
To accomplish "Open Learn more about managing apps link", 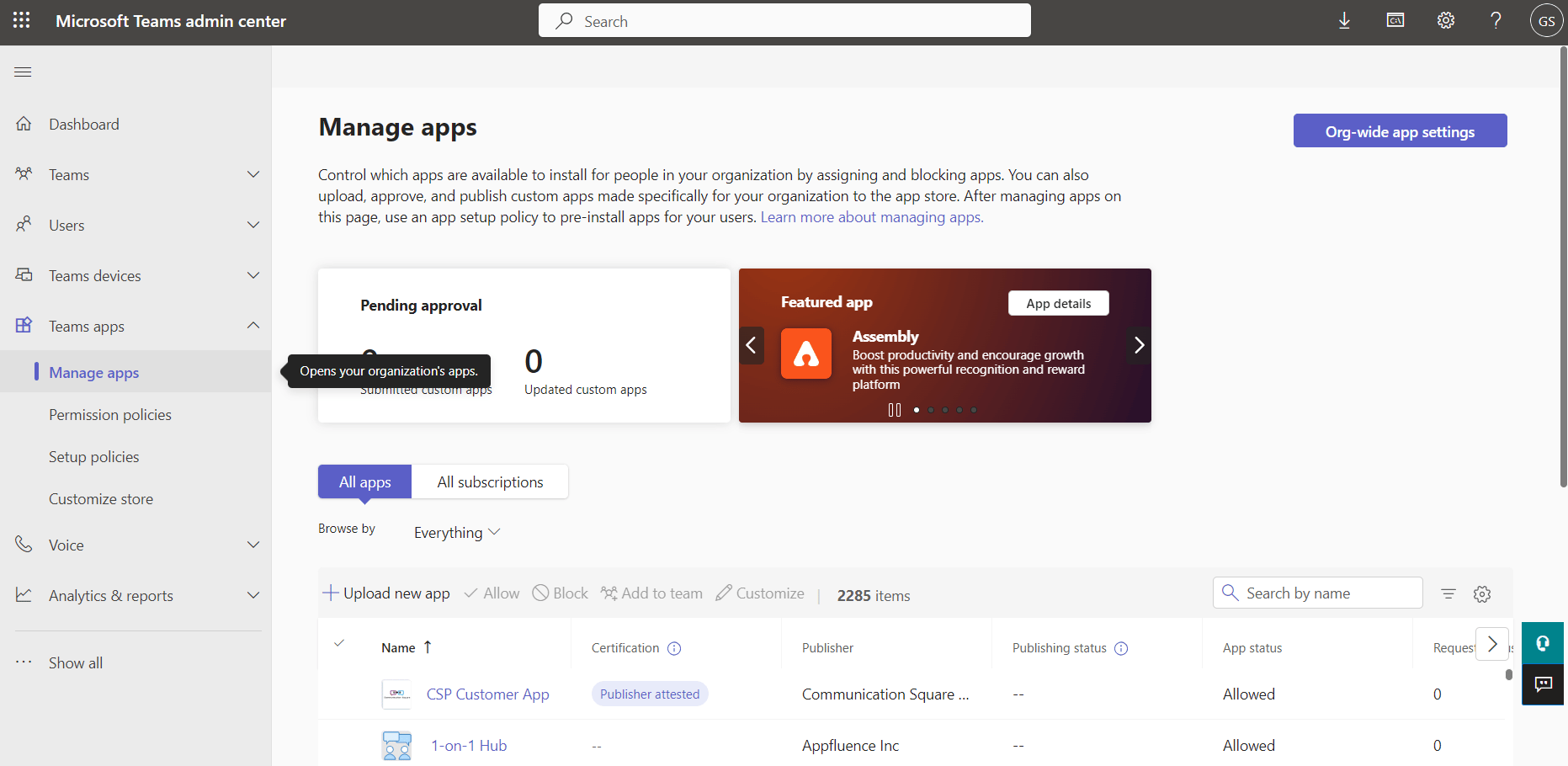I will [872, 217].
